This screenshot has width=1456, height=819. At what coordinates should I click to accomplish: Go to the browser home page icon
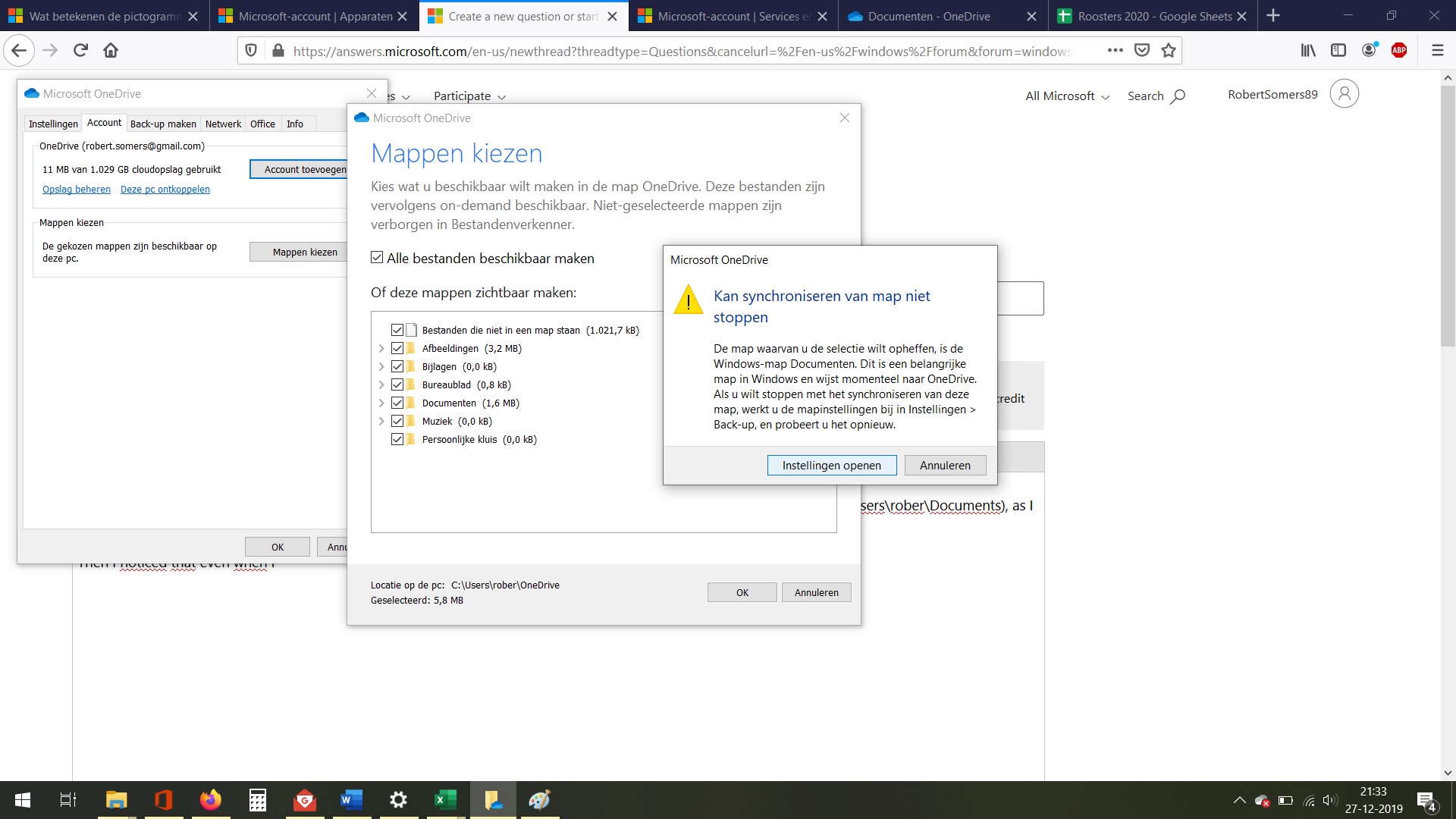coord(111,51)
